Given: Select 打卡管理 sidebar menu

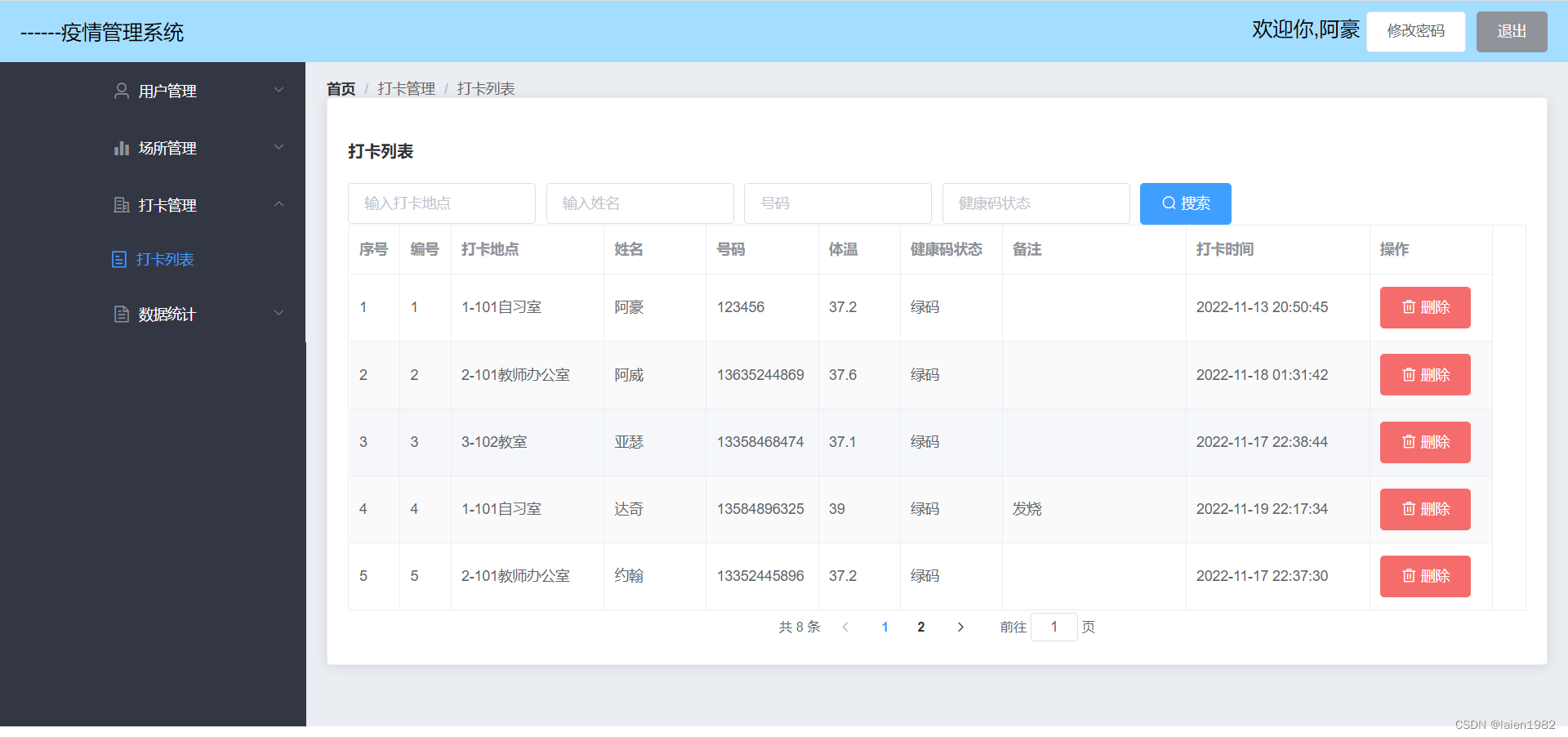Looking at the screenshot, I should [x=153, y=205].
